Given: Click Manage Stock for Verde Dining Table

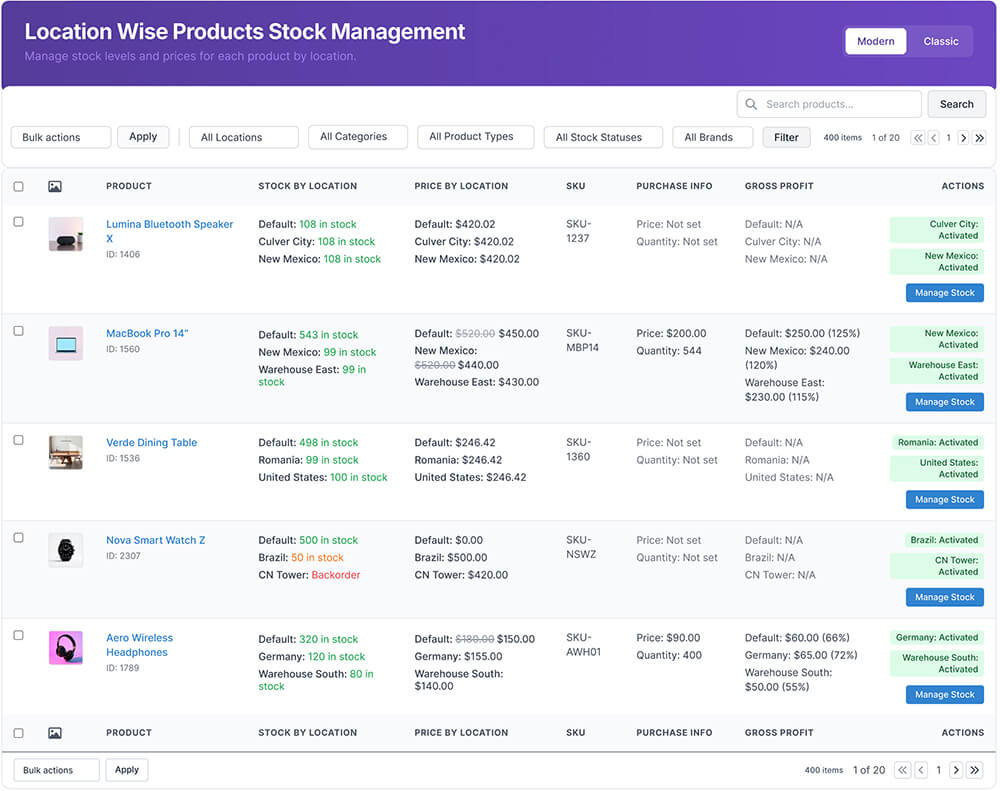Looking at the screenshot, I should (x=944, y=499).
